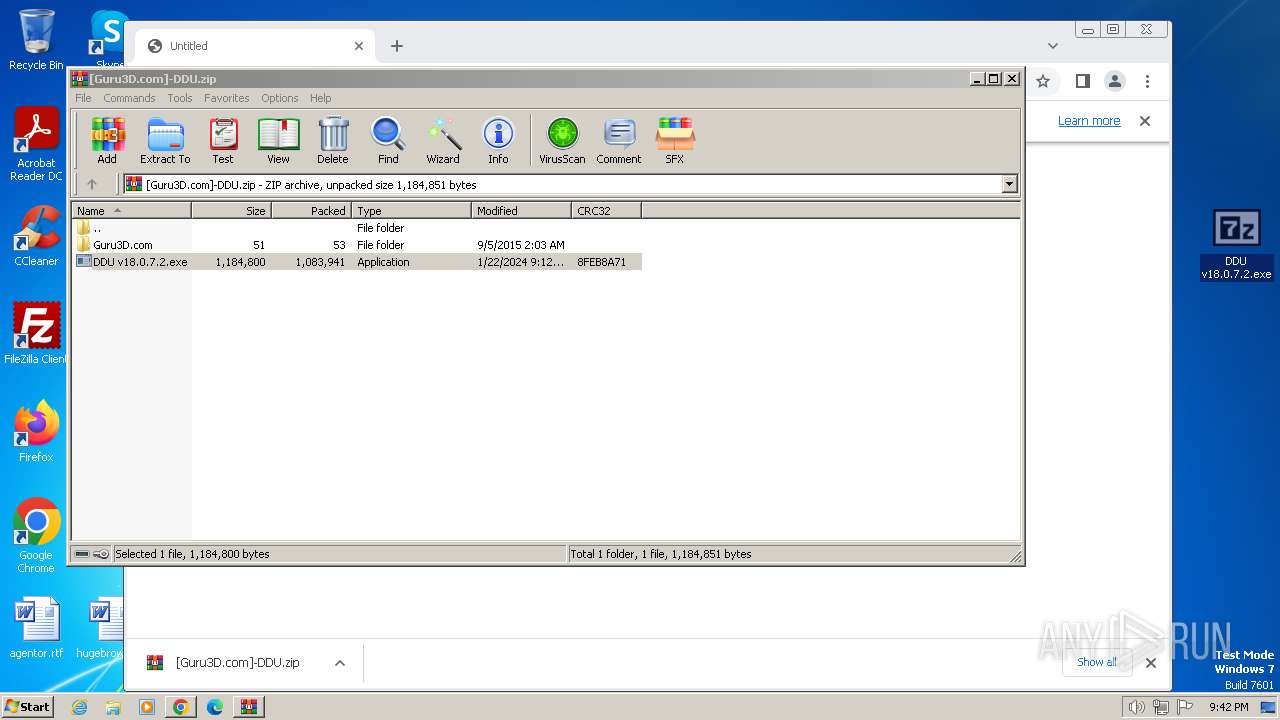1280x720 pixels.
Task: Select the Google Chrome desktop icon
Action: [x=36, y=535]
